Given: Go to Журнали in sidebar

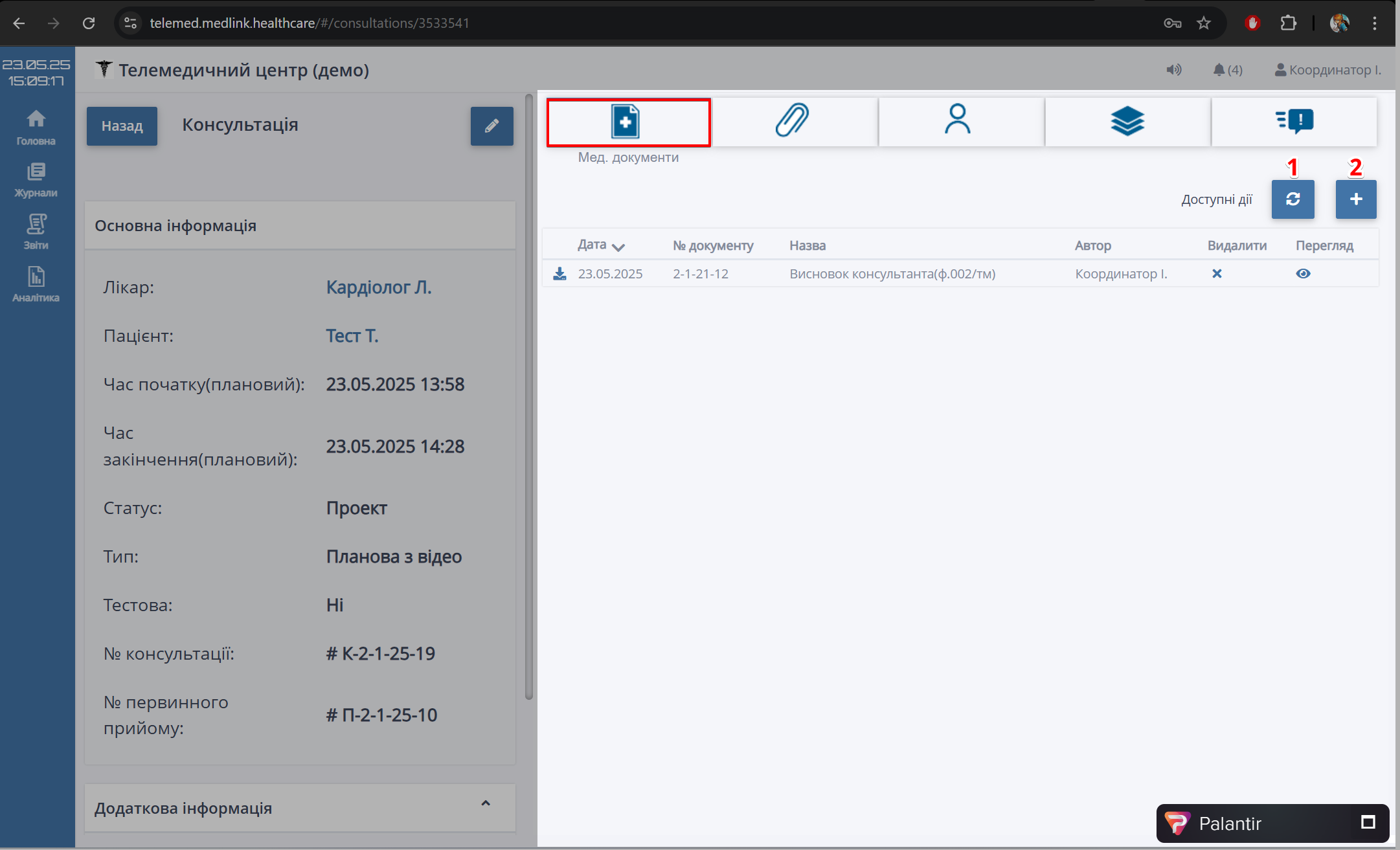Looking at the screenshot, I should coord(36,180).
